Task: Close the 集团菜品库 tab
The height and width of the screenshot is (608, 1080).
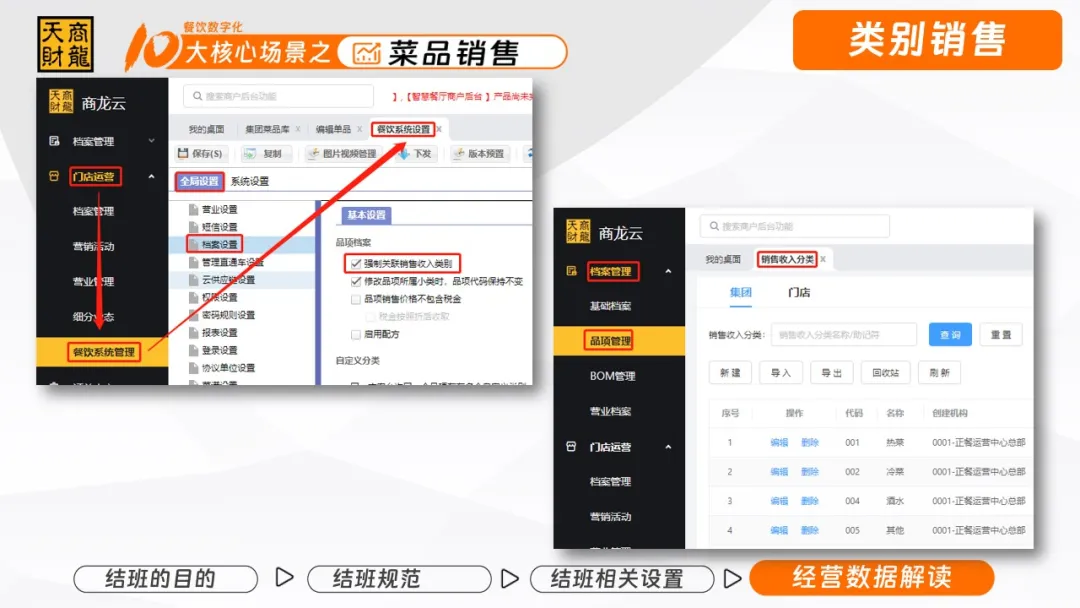Action: point(298,129)
